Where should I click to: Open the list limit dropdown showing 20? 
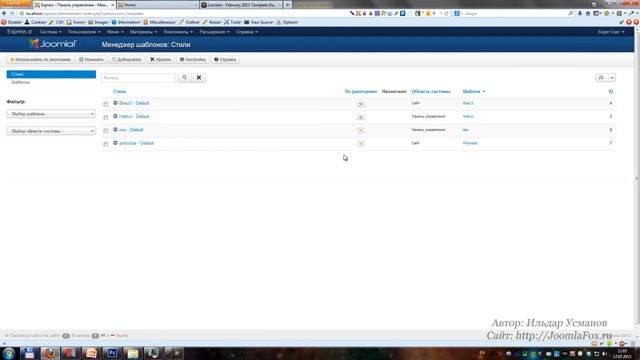tap(605, 78)
